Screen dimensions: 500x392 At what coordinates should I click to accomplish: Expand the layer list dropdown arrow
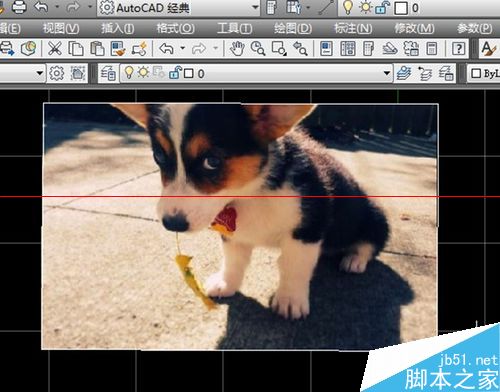pos(387,73)
